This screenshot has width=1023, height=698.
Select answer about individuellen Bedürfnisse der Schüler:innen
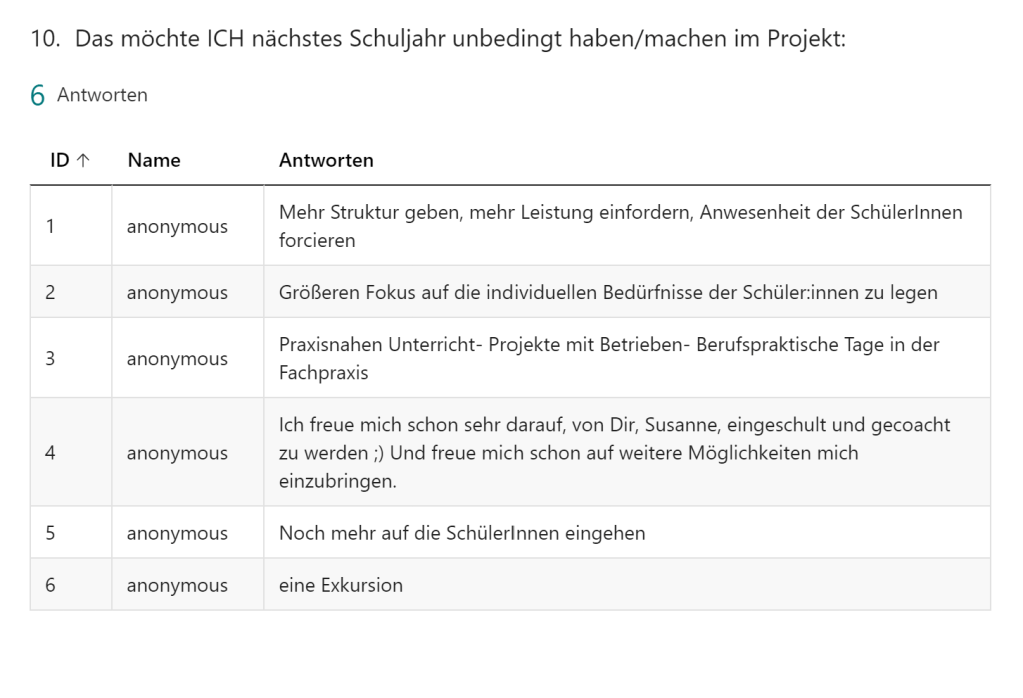(608, 292)
